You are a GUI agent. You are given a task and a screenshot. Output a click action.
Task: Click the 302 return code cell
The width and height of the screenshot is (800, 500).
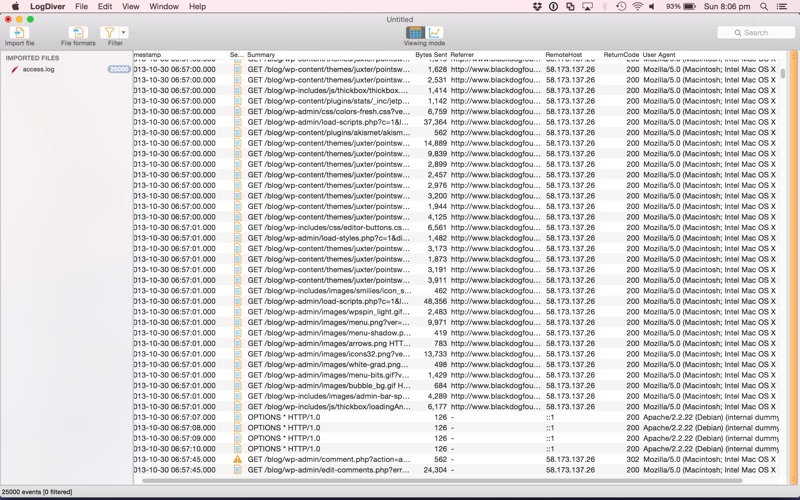coord(633,459)
